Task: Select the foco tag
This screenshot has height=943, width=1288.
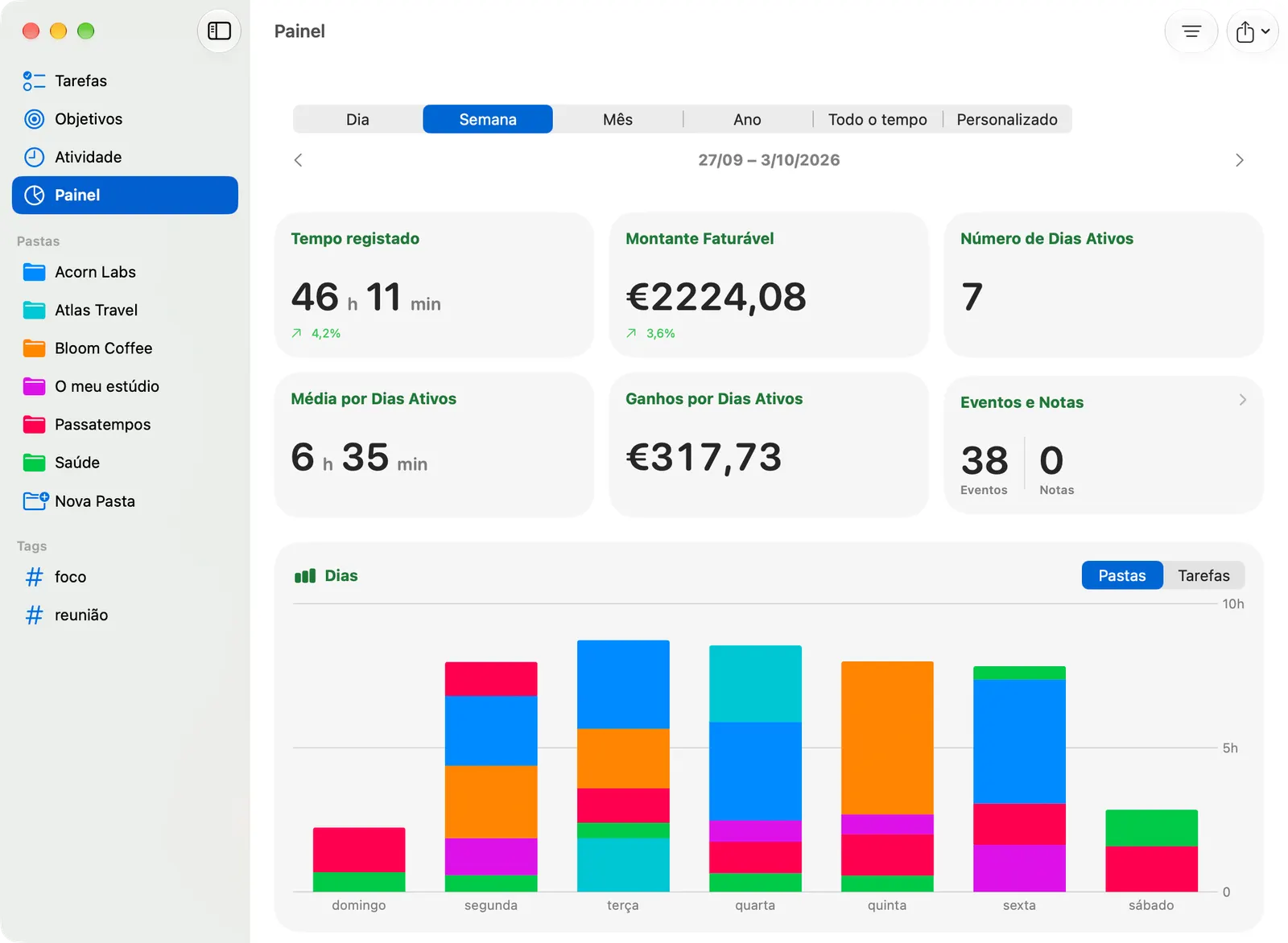Action: coord(125,577)
